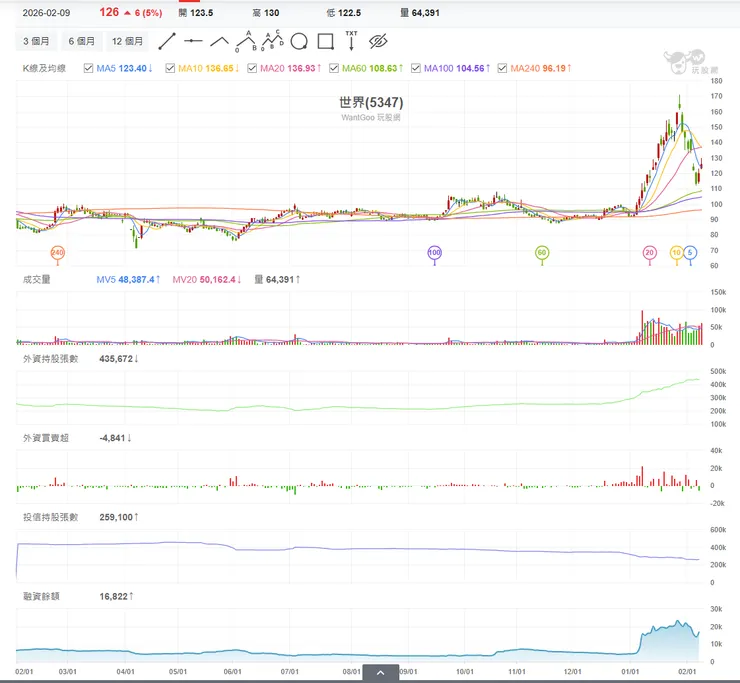Select the circle drawing tool
The height and width of the screenshot is (683, 740).
(x=299, y=42)
